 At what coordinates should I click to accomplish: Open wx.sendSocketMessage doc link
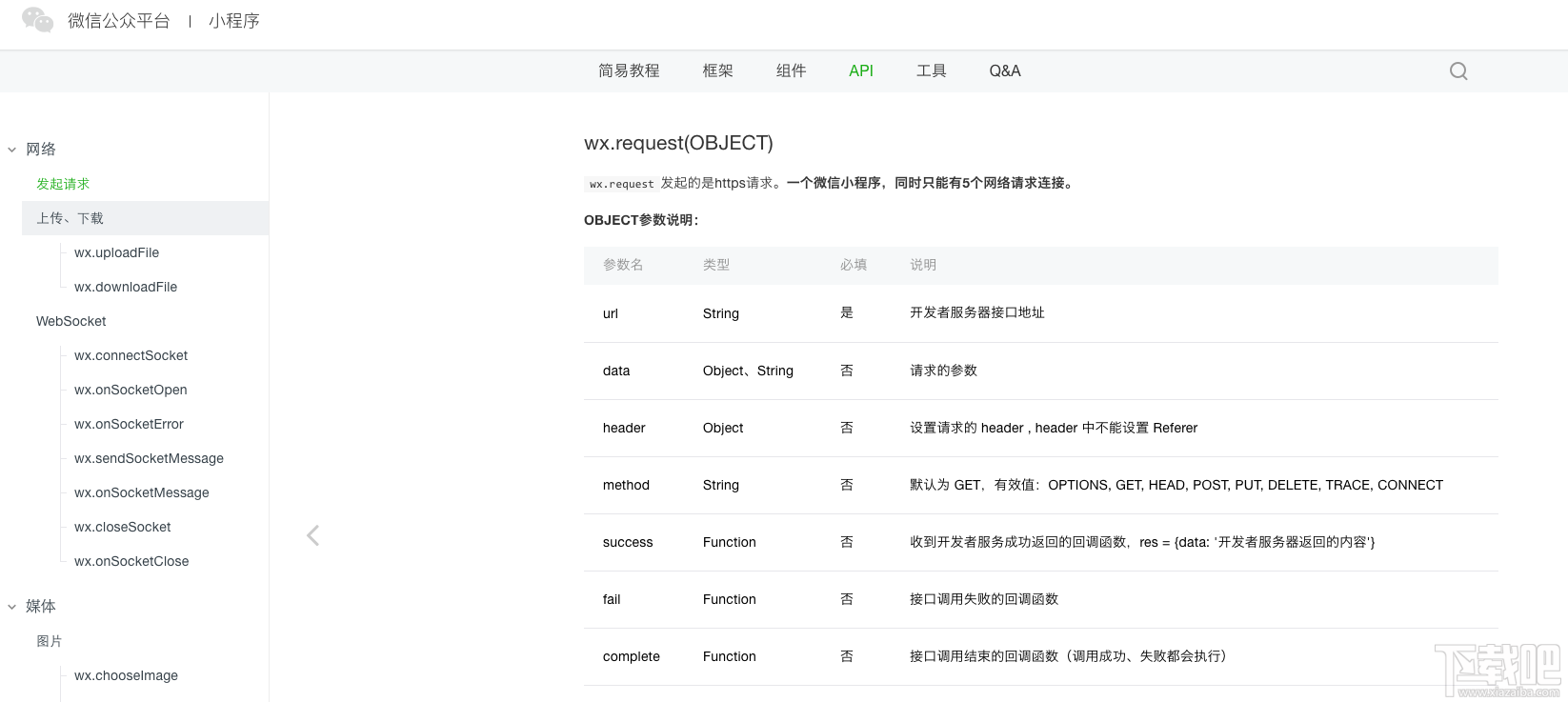point(149,458)
